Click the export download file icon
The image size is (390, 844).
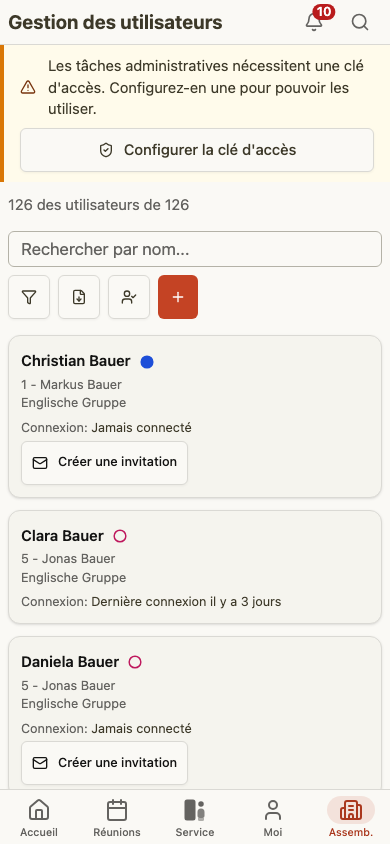point(79,297)
